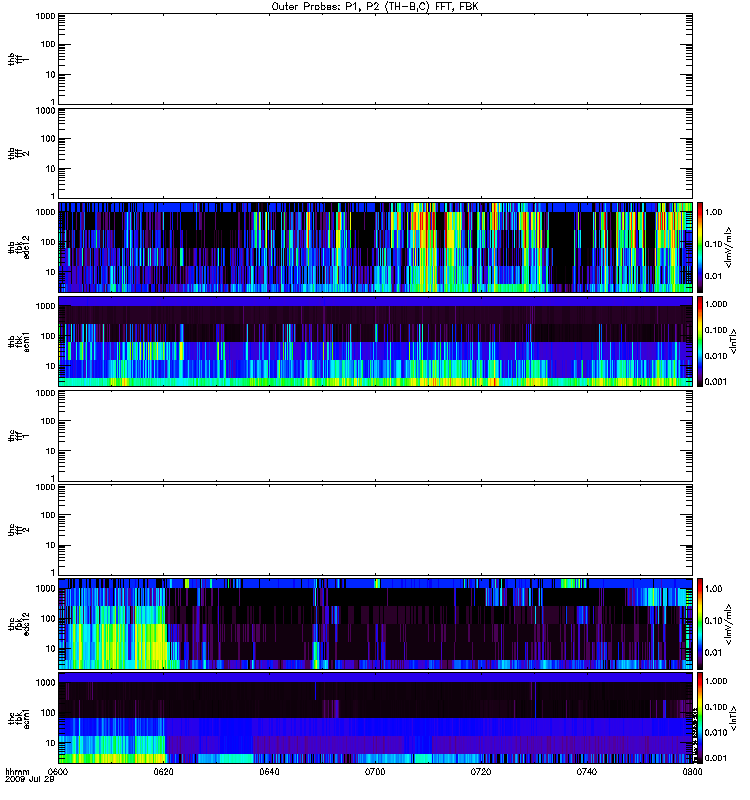Select the empty thc fff 1 panel
This screenshot has width=750, height=800.
click(375, 436)
